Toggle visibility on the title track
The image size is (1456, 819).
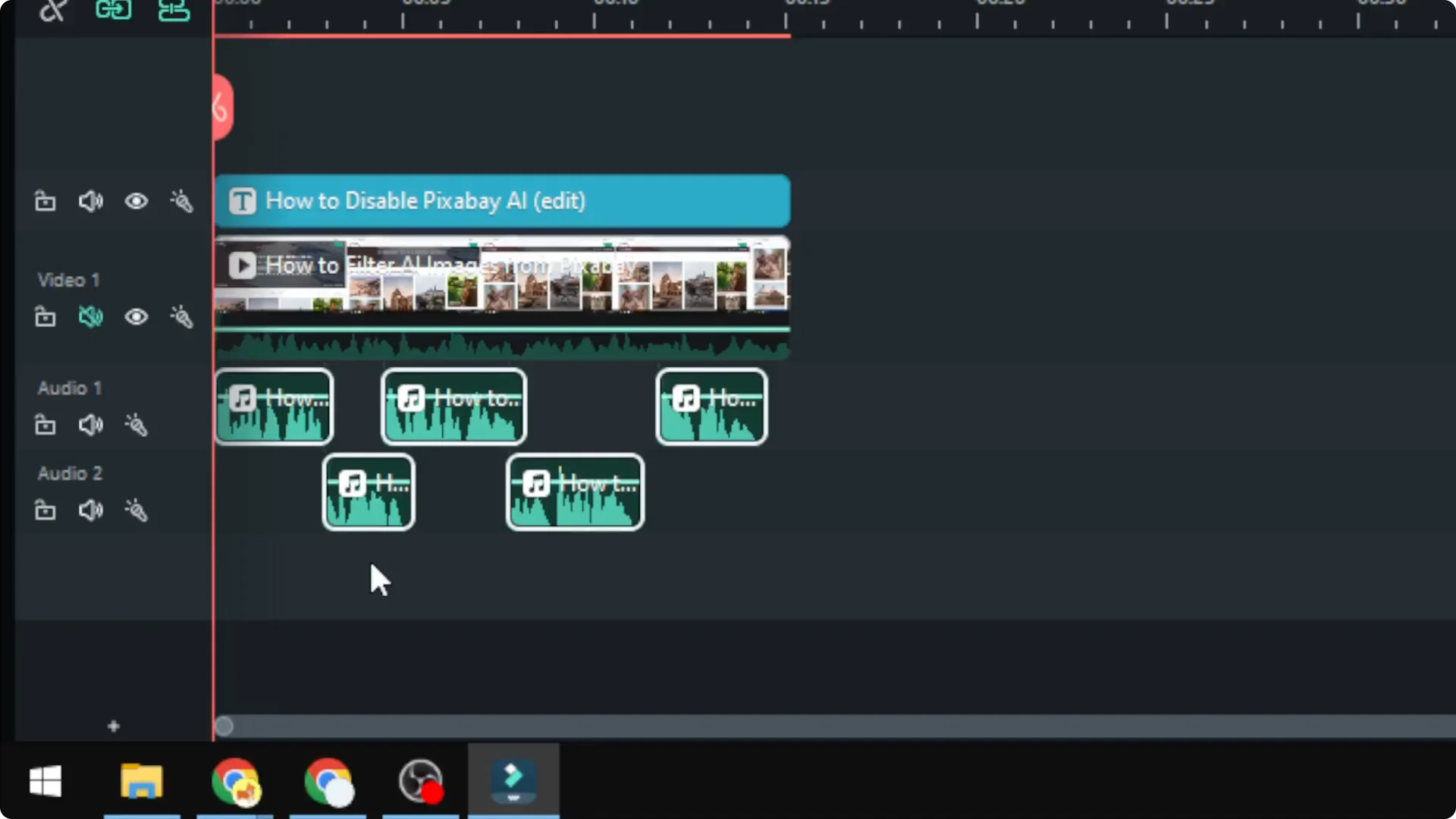pos(136,201)
